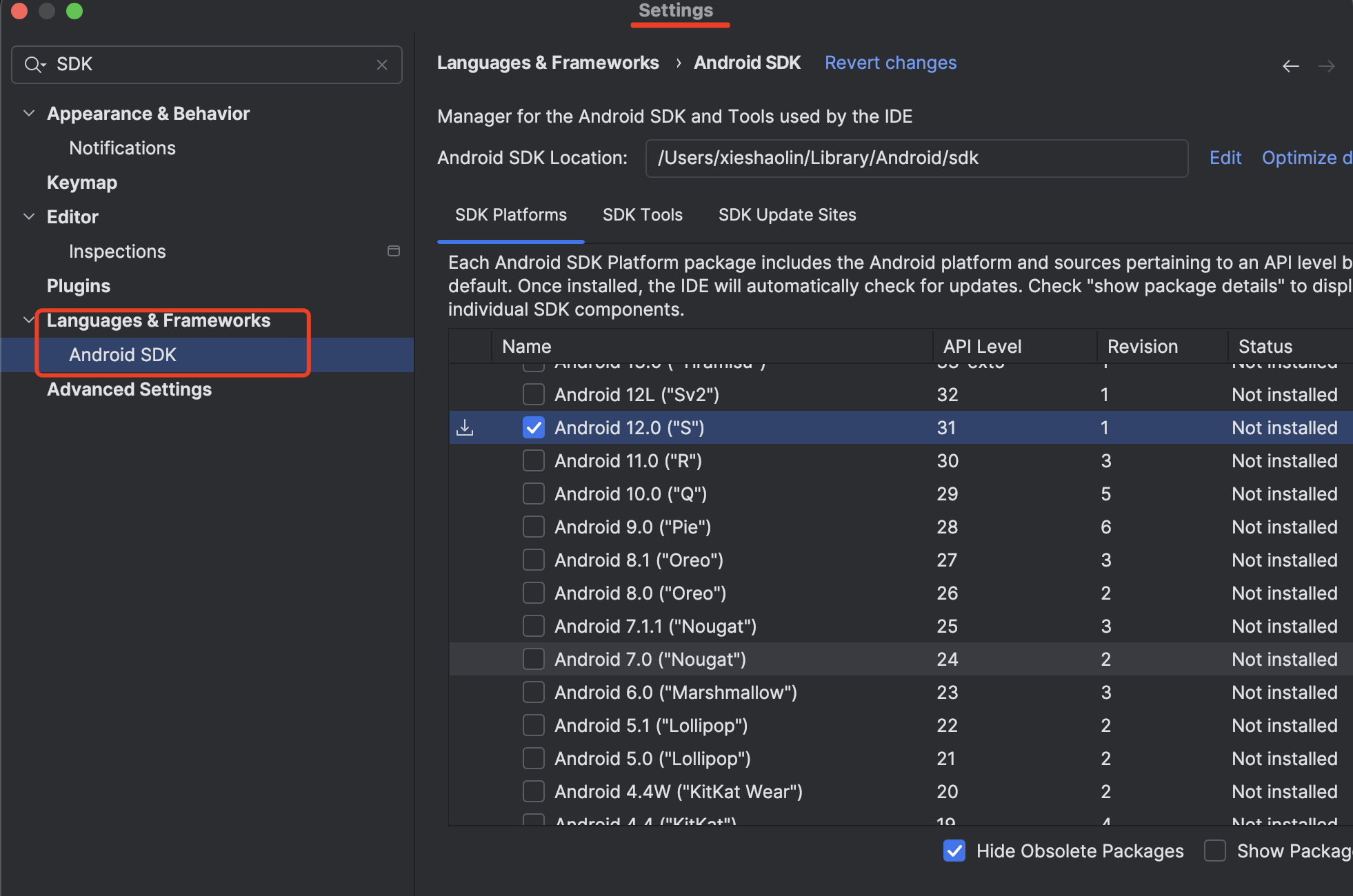This screenshot has height=896, width=1353.
Task: Sort by the Revision column header
Action: click(1163, 347)
